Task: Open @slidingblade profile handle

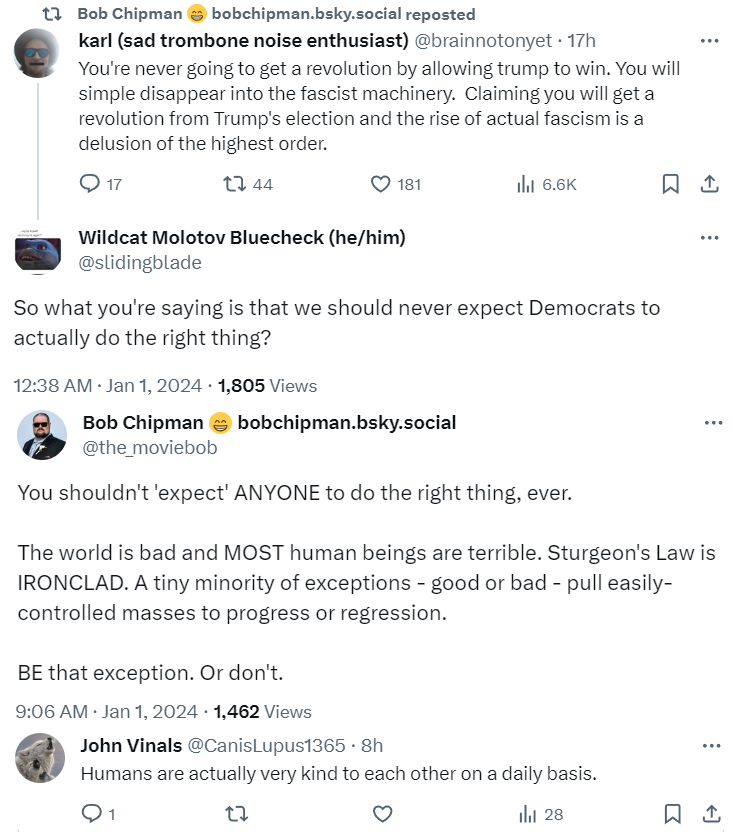Action: point(139,263)
